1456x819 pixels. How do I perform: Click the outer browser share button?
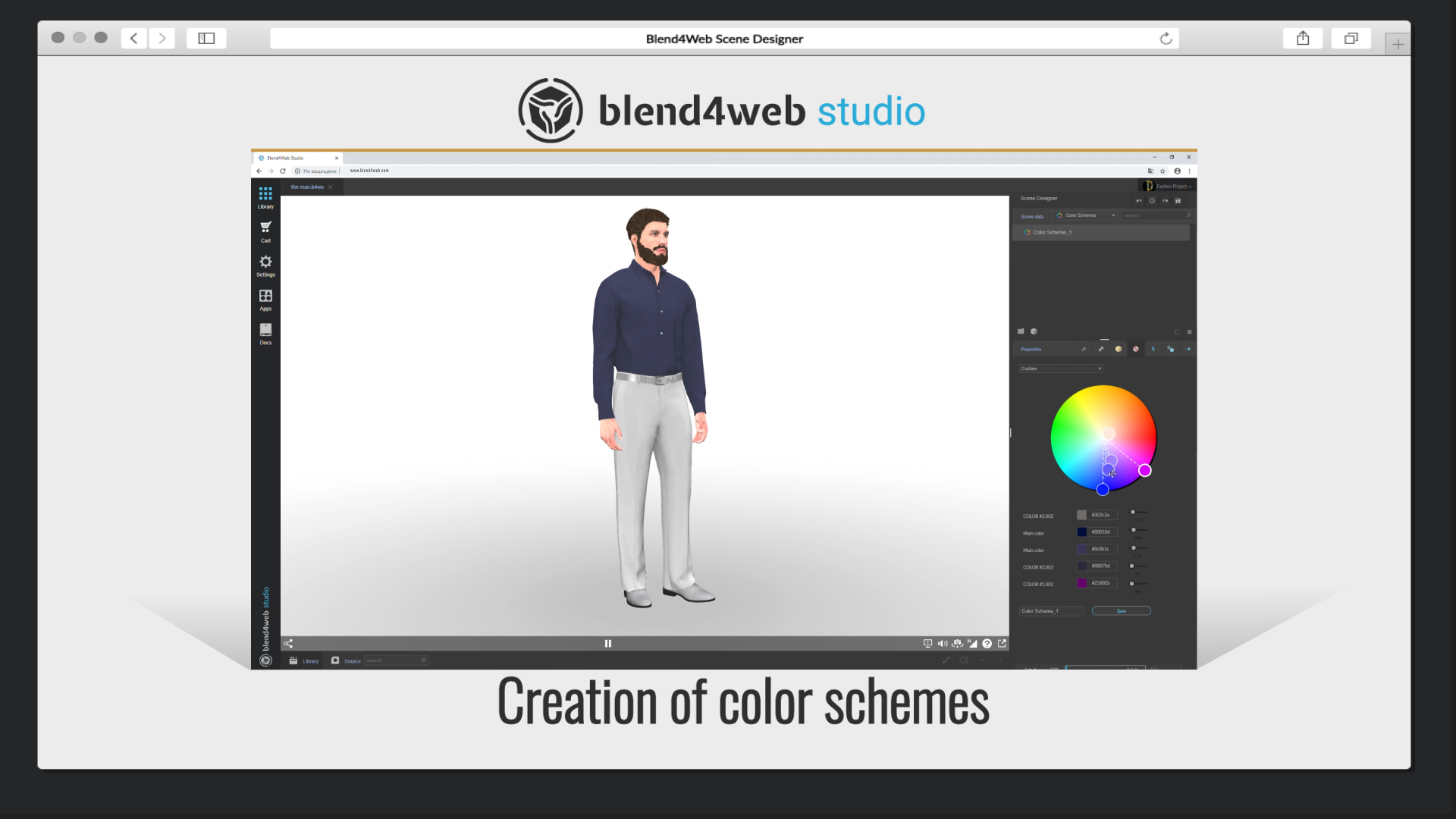point(1303,38)
